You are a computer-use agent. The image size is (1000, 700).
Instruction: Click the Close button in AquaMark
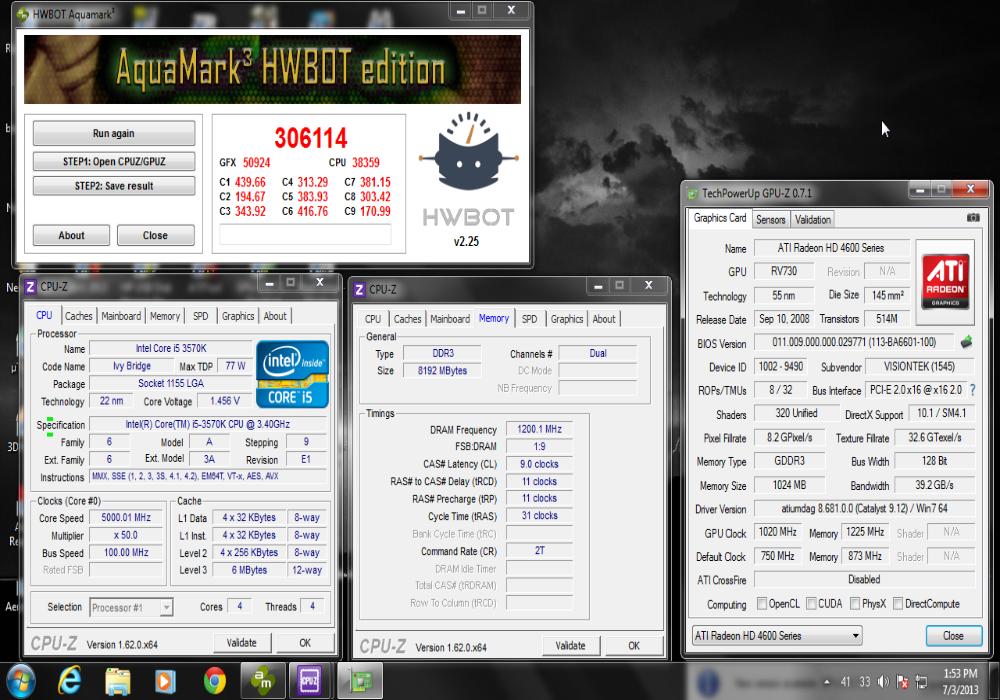(156, 235)
